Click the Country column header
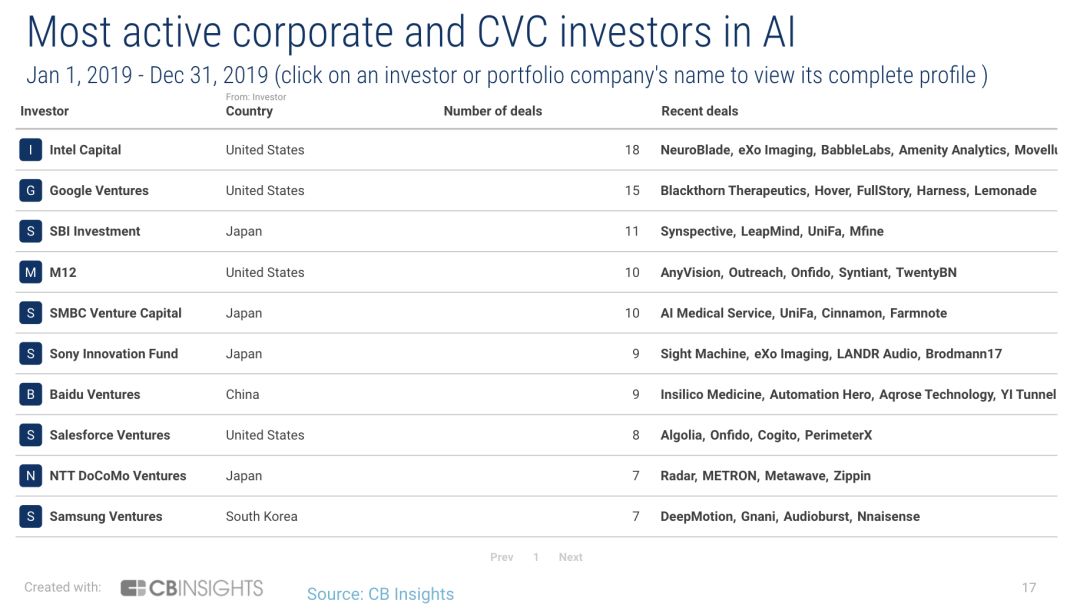Screen dimensions: 1080x614 click(249, 111)
